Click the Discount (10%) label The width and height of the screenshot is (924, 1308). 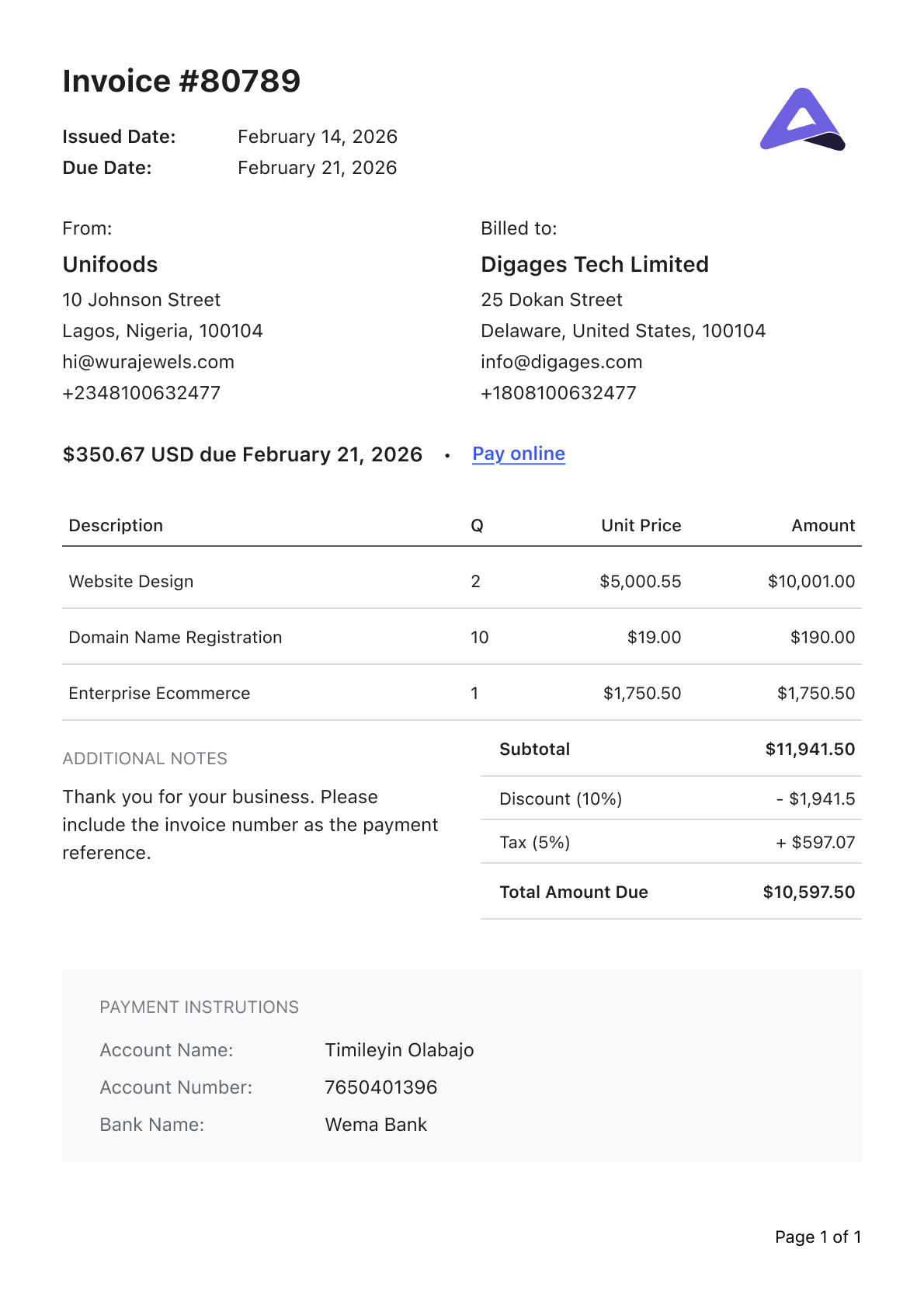point(561,799)
